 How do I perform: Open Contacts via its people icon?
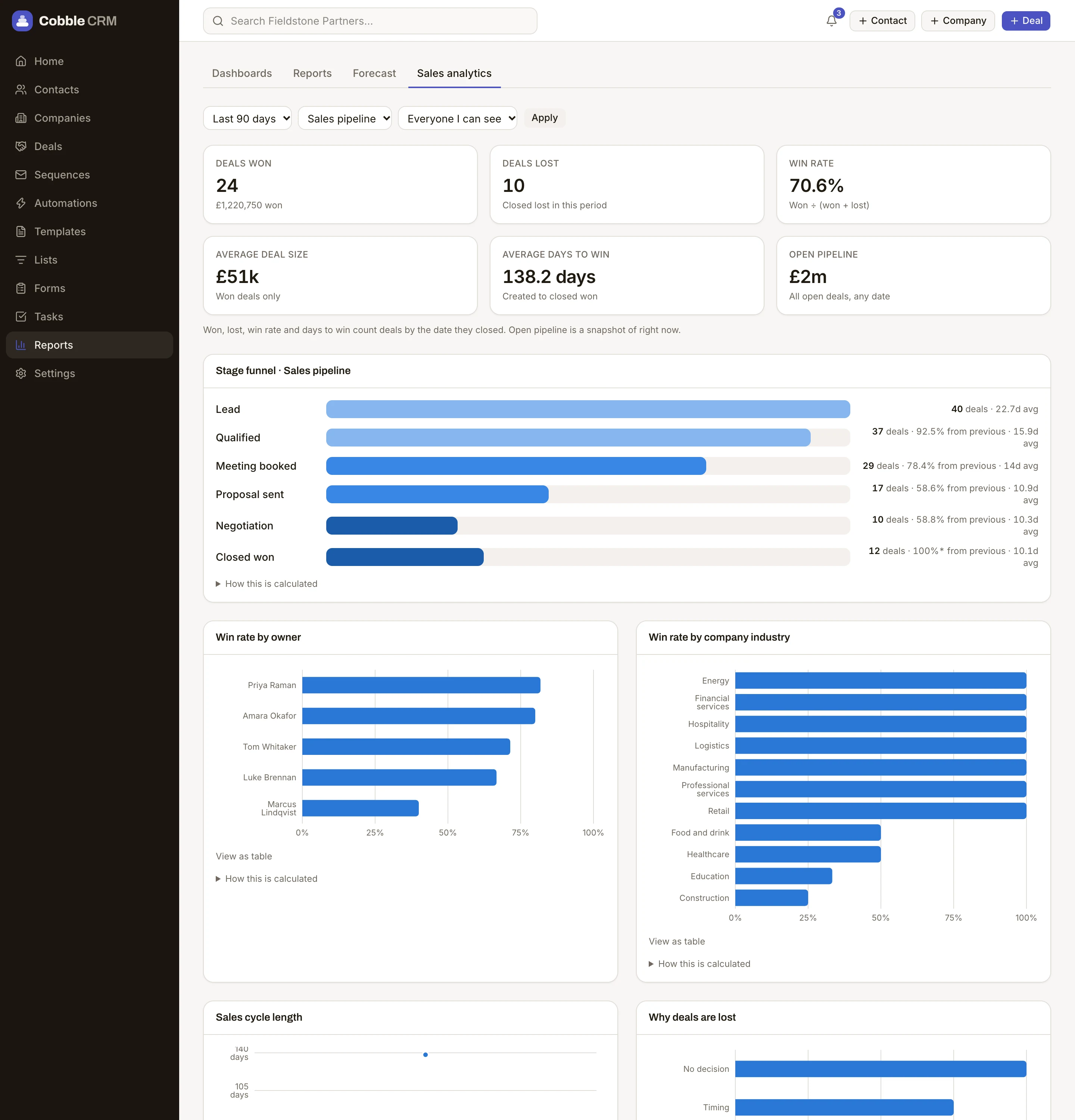click(21, 90)
